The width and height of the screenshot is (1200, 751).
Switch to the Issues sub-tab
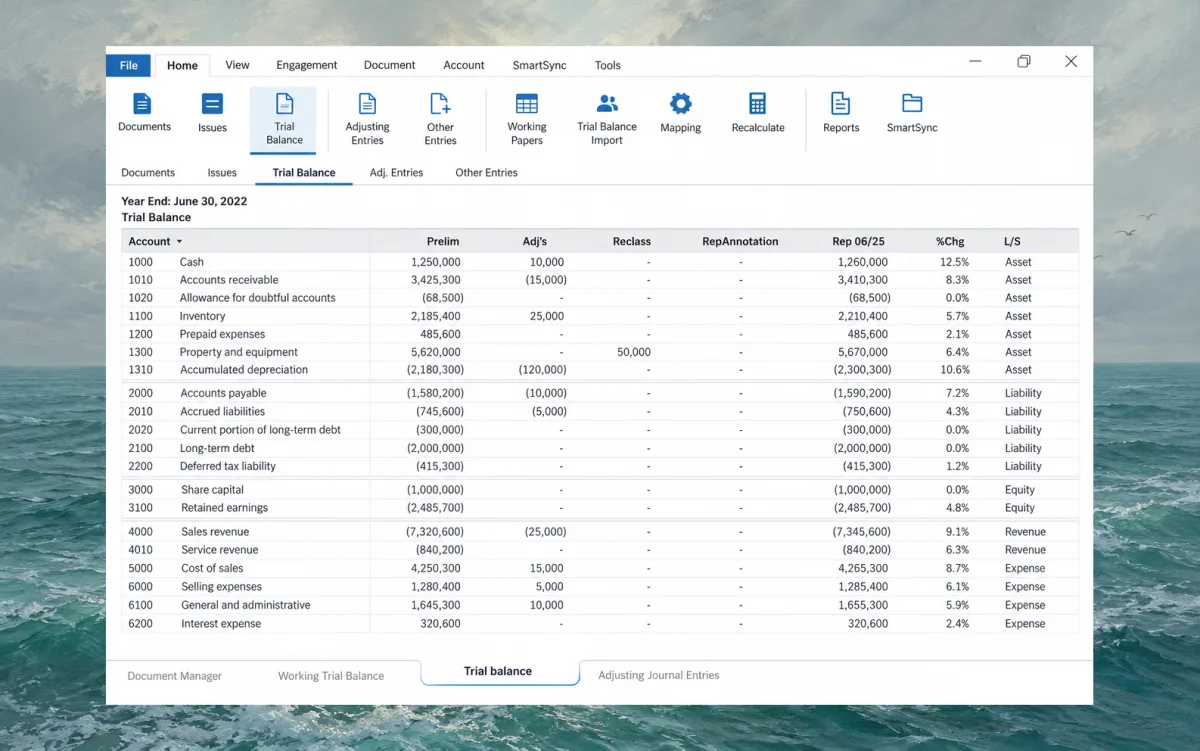coord(222,173)
